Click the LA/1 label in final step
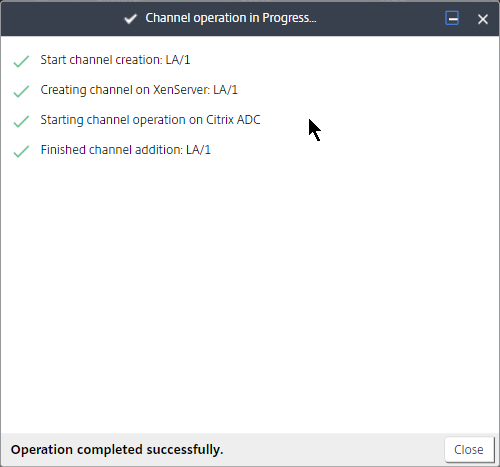The width and height of the screenshot is (500, 467). pos(199,150)
